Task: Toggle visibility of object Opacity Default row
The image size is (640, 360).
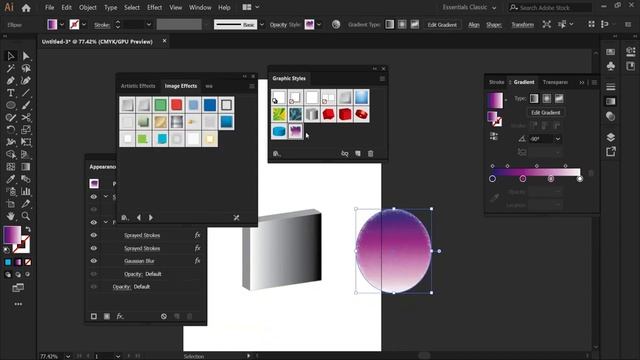Action: click(x=93, y=287)
